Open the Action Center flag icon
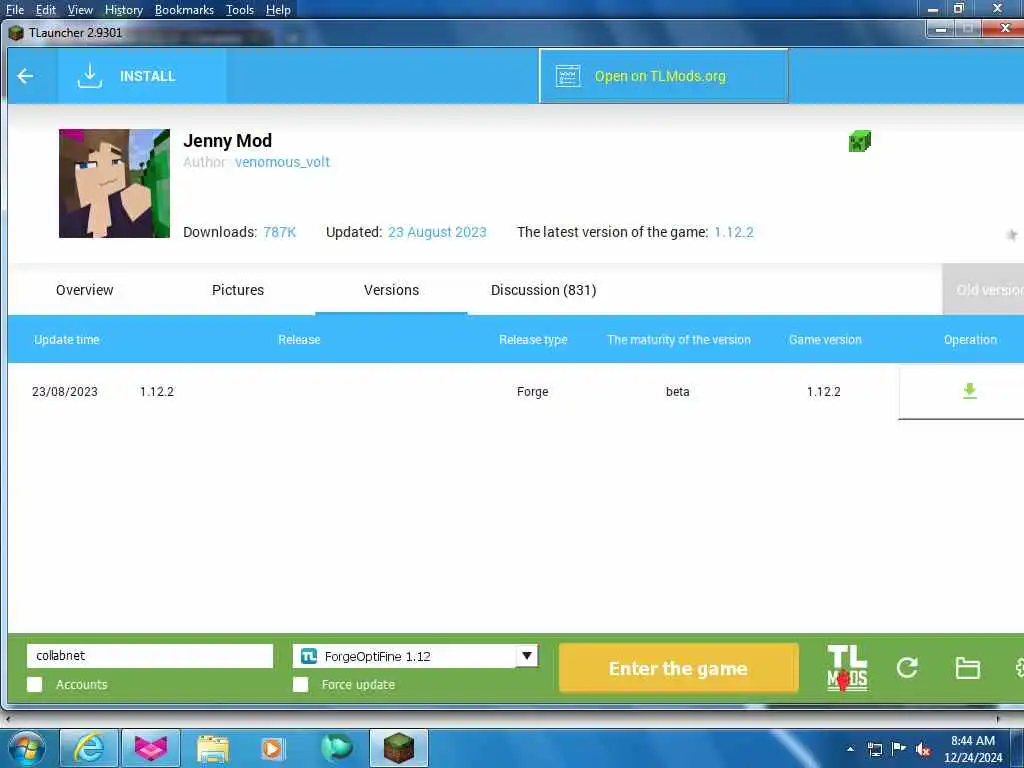The height and width of the screenshot is (768, 1024). (x=899, y=748)
